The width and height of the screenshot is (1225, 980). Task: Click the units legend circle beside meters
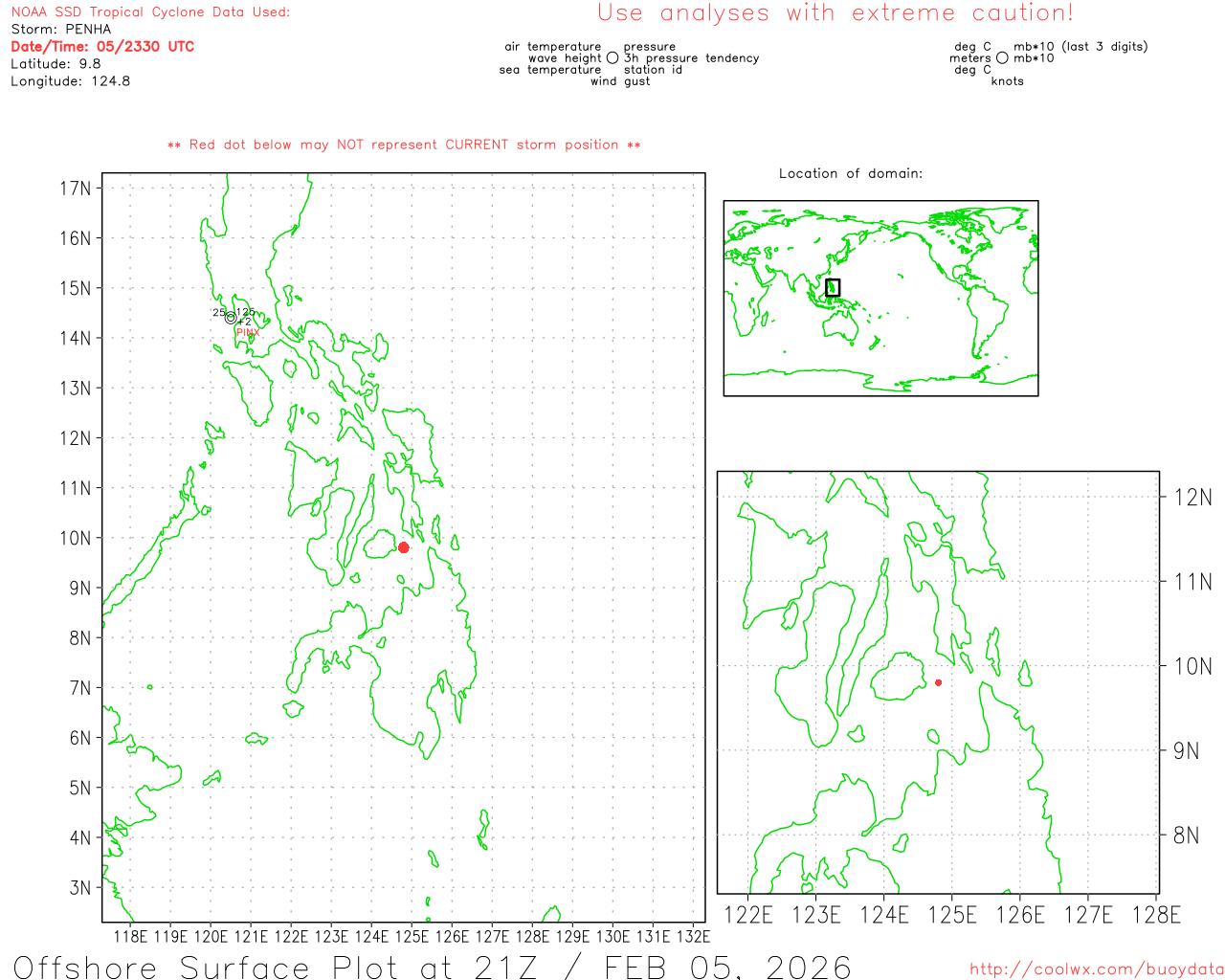pos(1002,58)
